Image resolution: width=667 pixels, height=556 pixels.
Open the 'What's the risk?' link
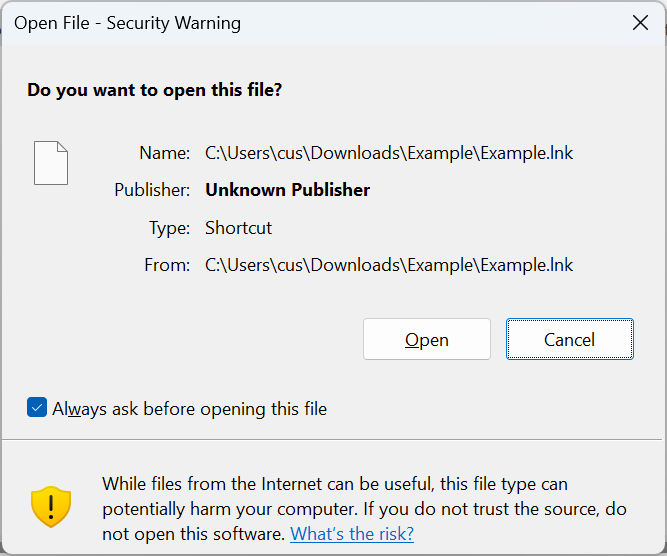coord(352,534)
